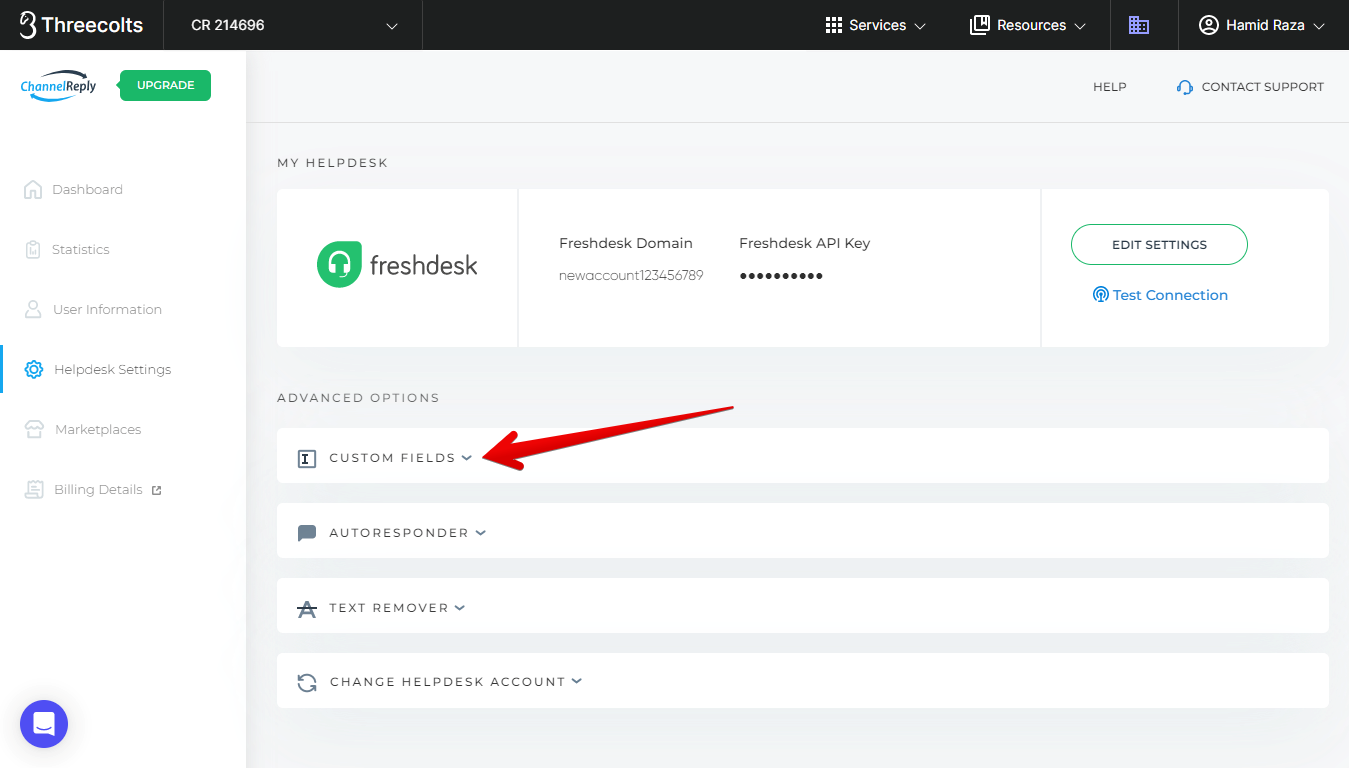The width and height of the screenshot is (1349, 768).
Task: Open the Help link
Action: (x=1110, y=87)
